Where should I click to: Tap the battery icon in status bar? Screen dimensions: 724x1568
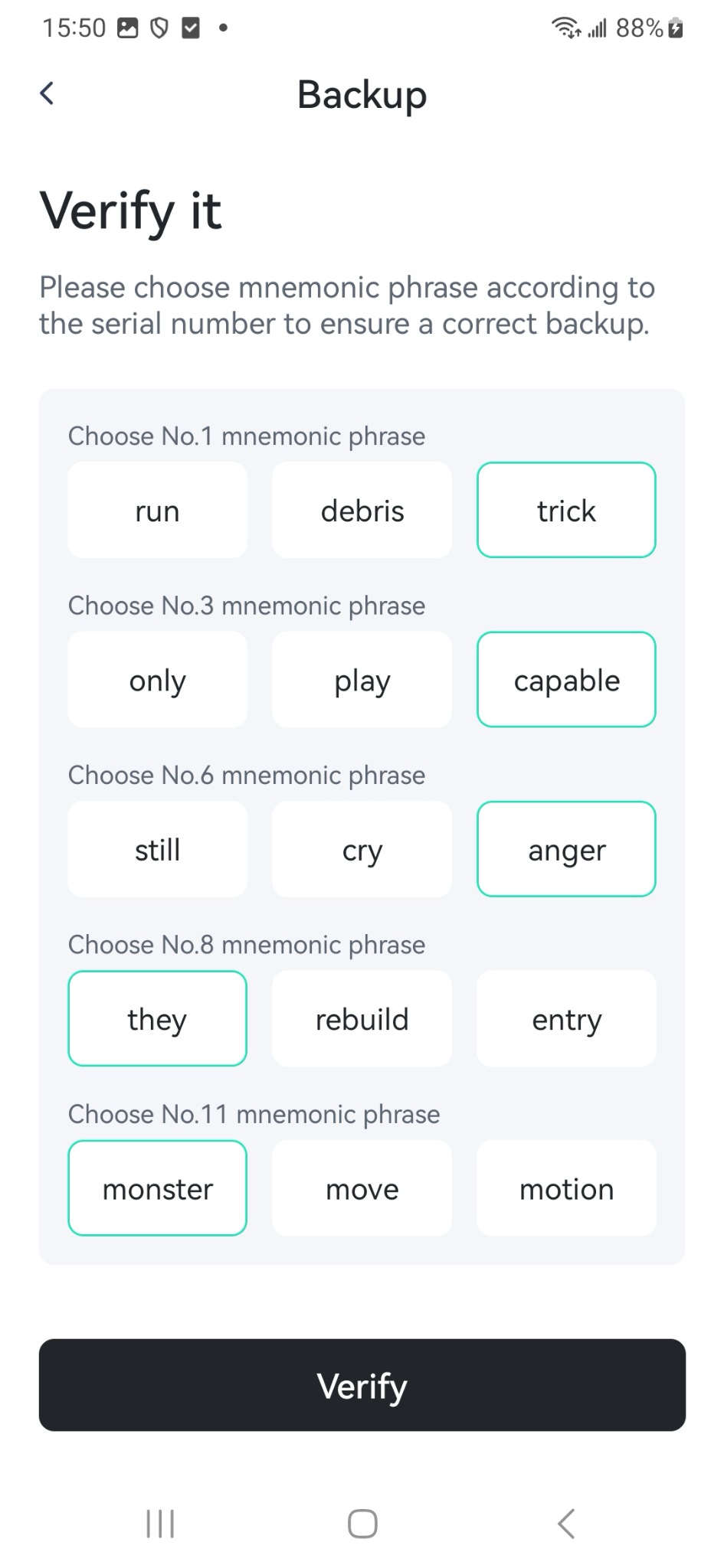click(676, 29)
